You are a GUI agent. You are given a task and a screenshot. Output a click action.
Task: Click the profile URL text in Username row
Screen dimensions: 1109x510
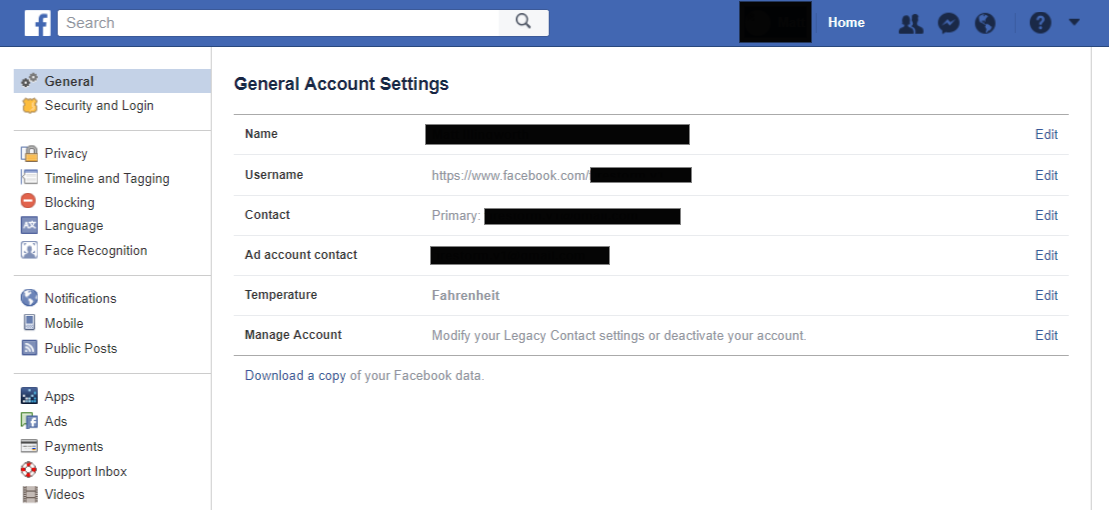tap(511, 175)
